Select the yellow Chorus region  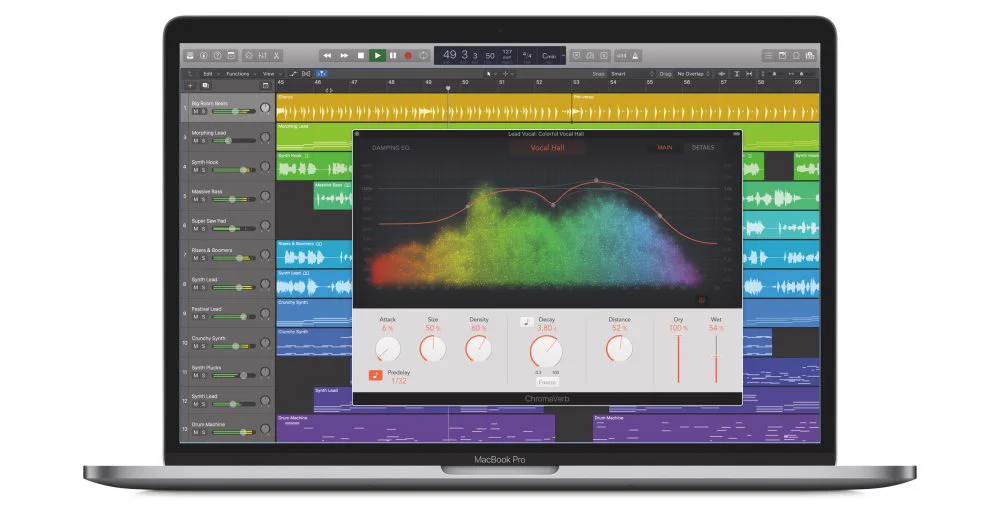point(423,108)
